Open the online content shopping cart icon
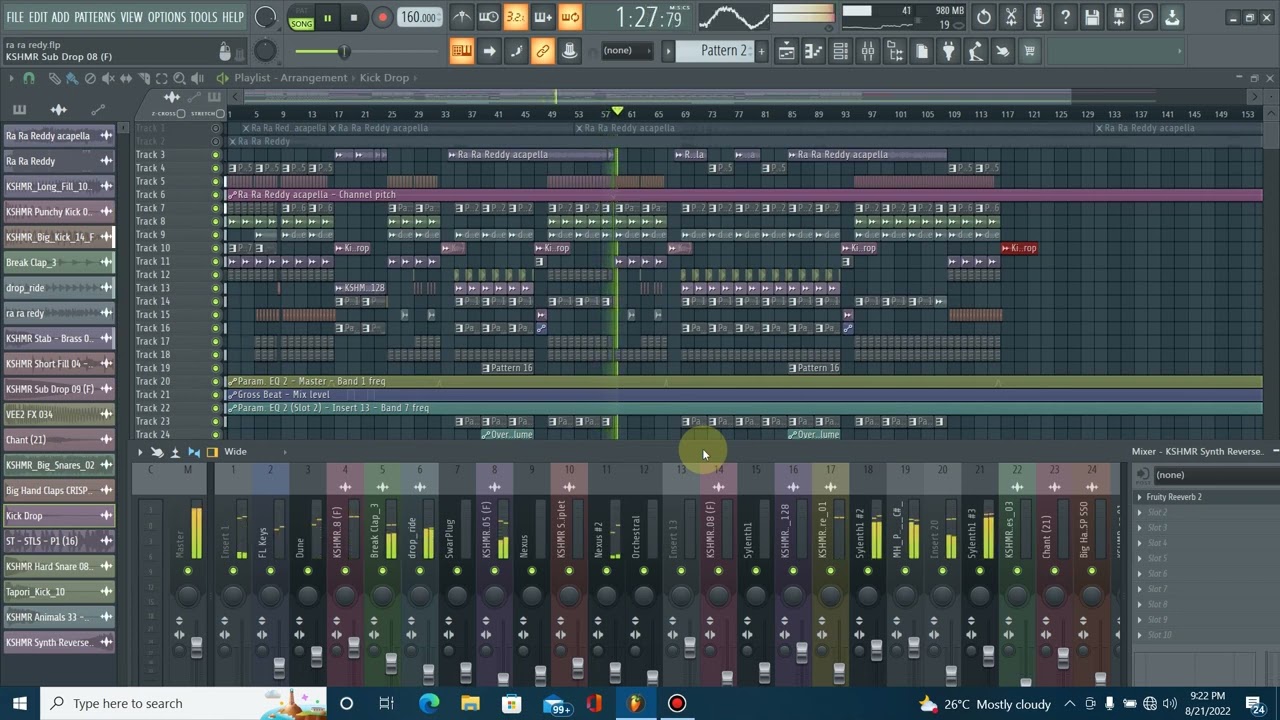This screenshot has height=720, width=1280. 1030,51
